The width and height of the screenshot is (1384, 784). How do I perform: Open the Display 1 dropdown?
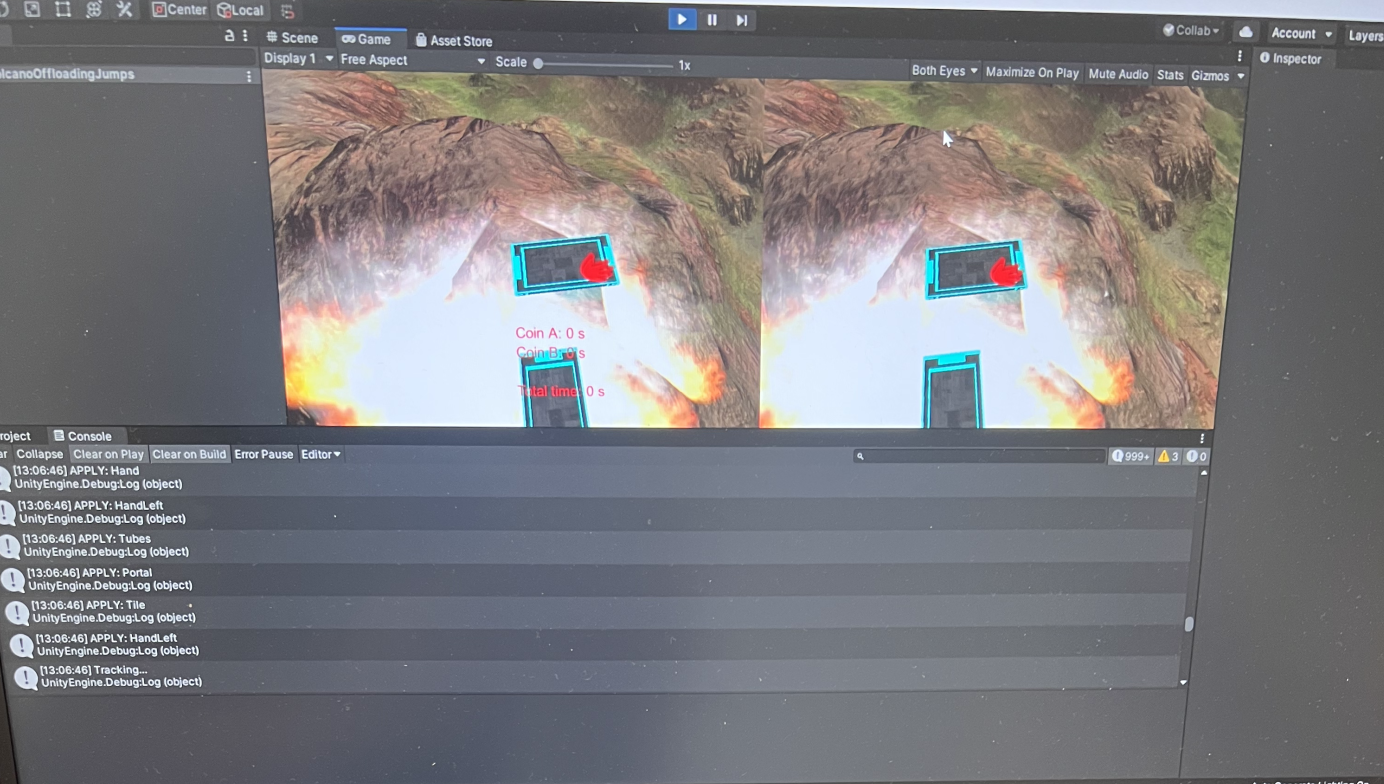[298, 59]
